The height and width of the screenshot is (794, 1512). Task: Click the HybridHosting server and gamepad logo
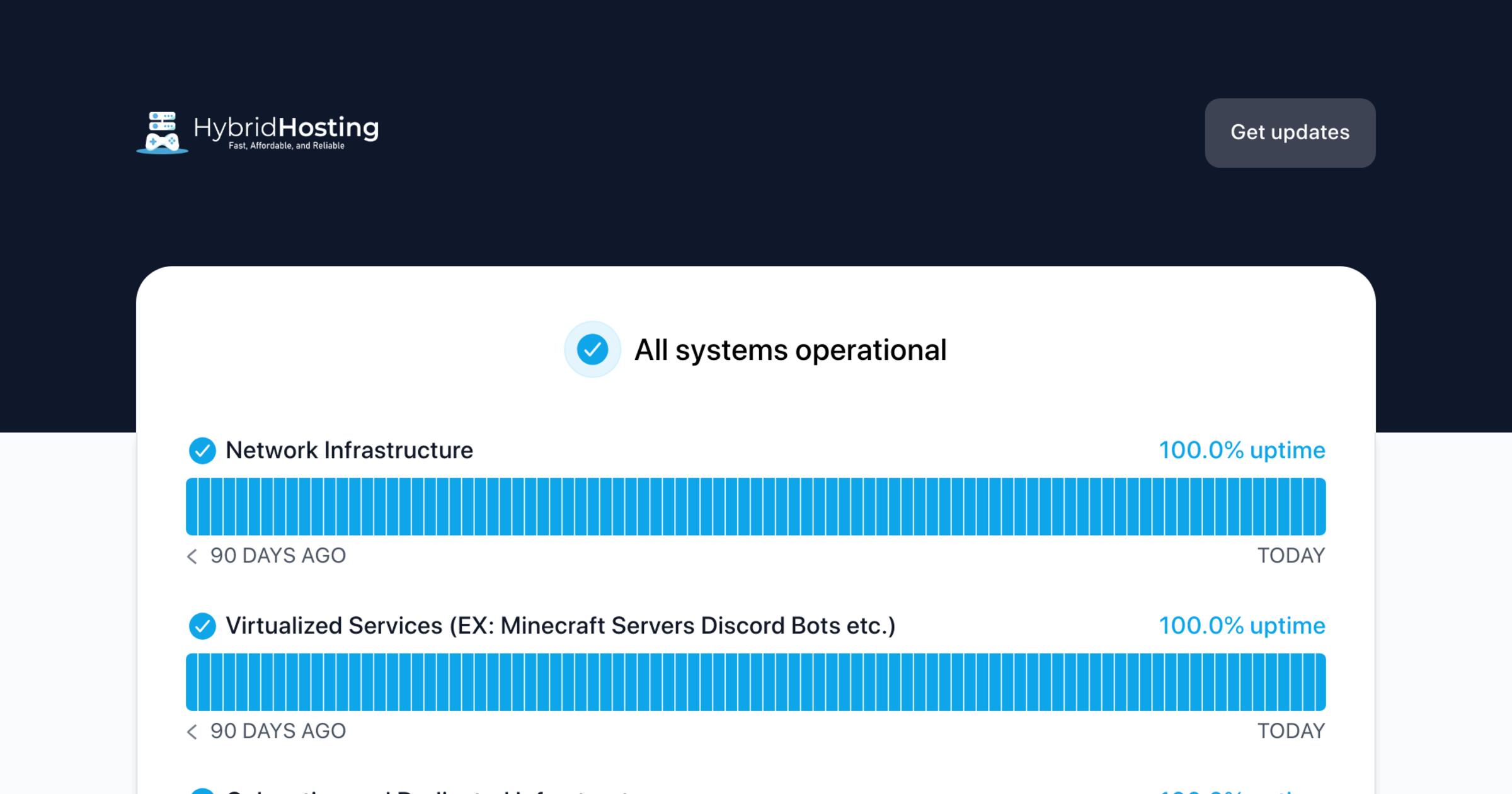tap(163, 130)
